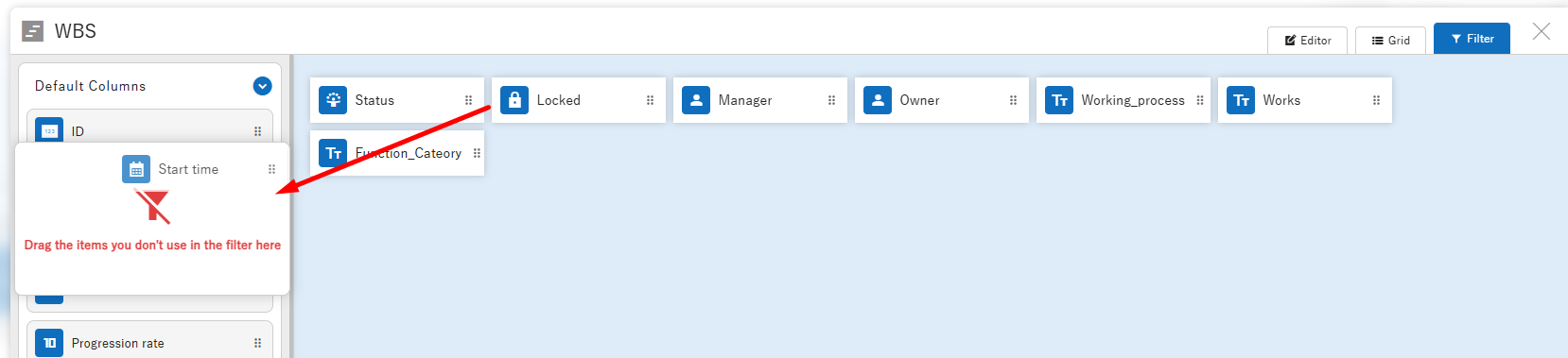The height and width of the screenshot is (358, 1568).
Task: Select the Locked filter label
Action: pyautogui.click(x=559, y=100)
